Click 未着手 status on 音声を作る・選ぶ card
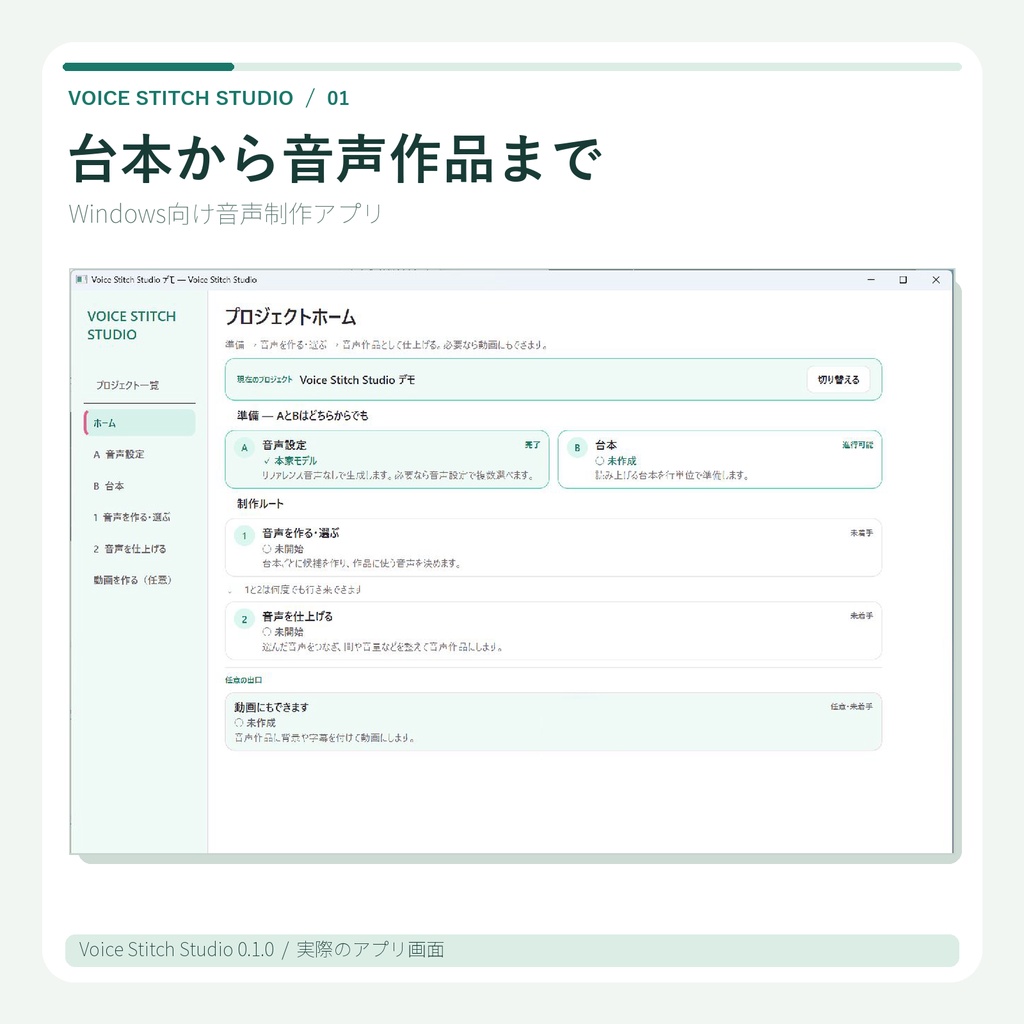This screenshot has height=1024, width=1024. click(861, 533)
